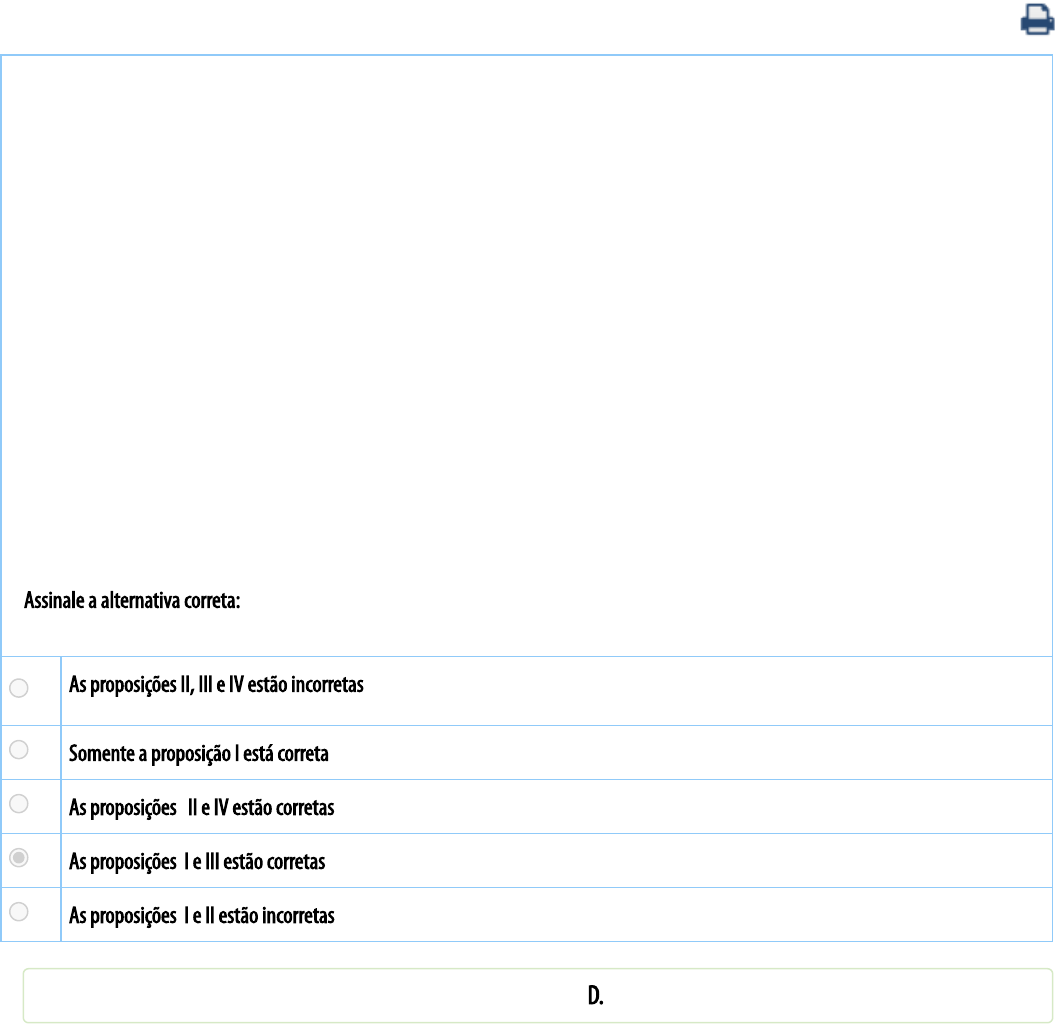Click 'I e III' in the fourth option
Viewport: 1058px width, 1024px height.
pos(205,862)
